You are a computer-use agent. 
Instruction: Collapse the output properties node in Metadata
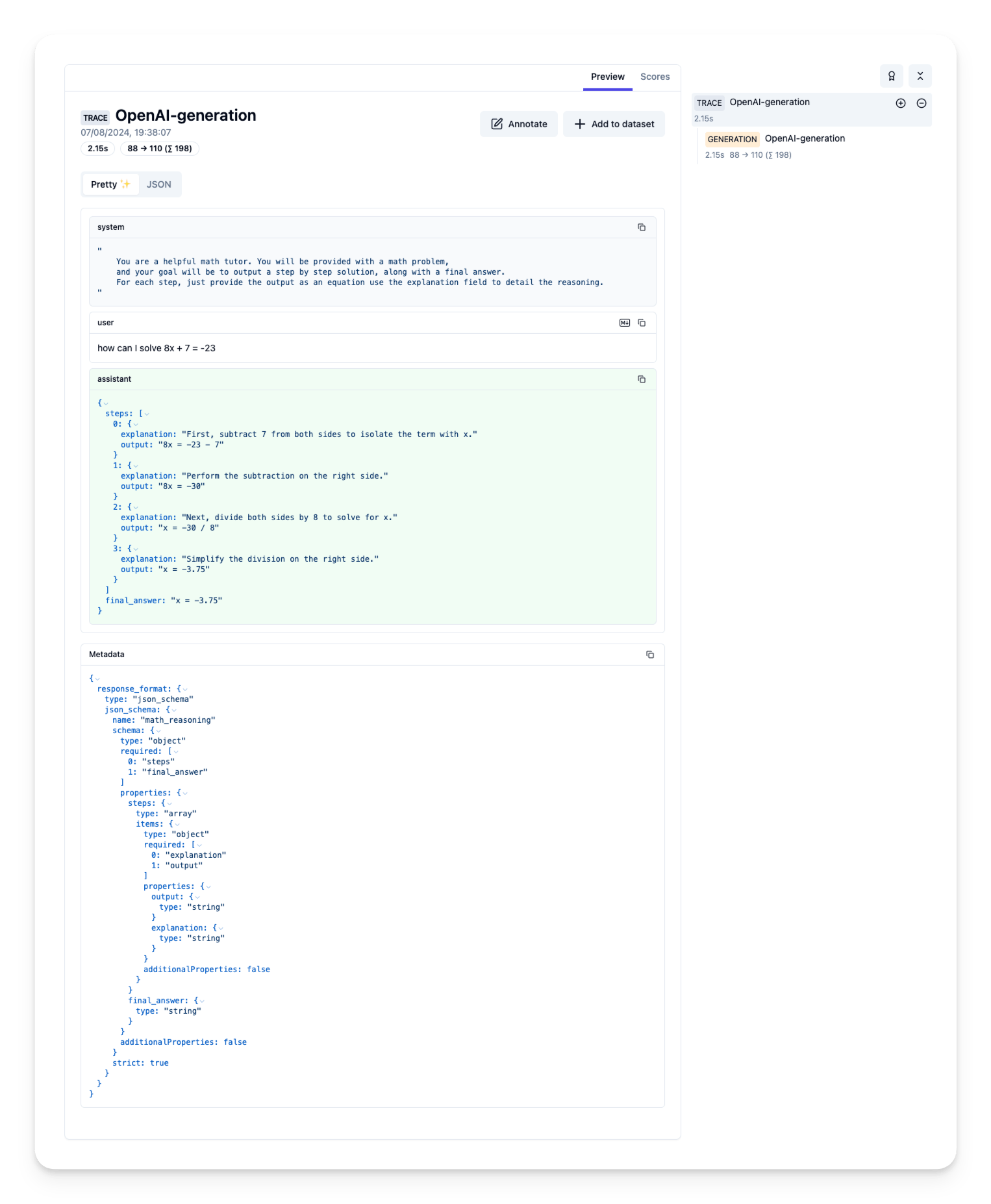tap(197, 897)
